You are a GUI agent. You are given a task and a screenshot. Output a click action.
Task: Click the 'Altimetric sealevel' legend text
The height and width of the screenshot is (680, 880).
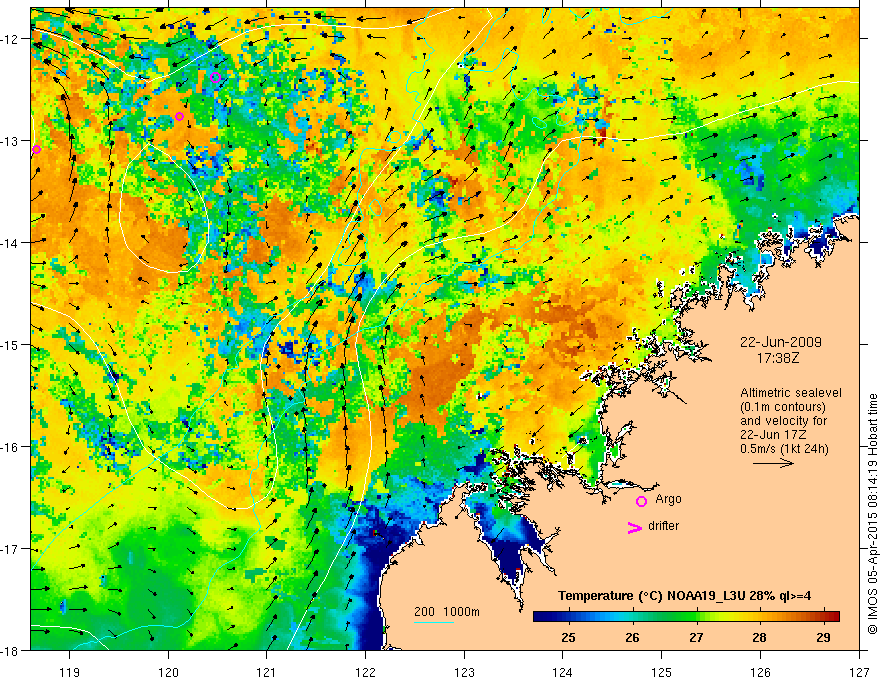(790, 393)
